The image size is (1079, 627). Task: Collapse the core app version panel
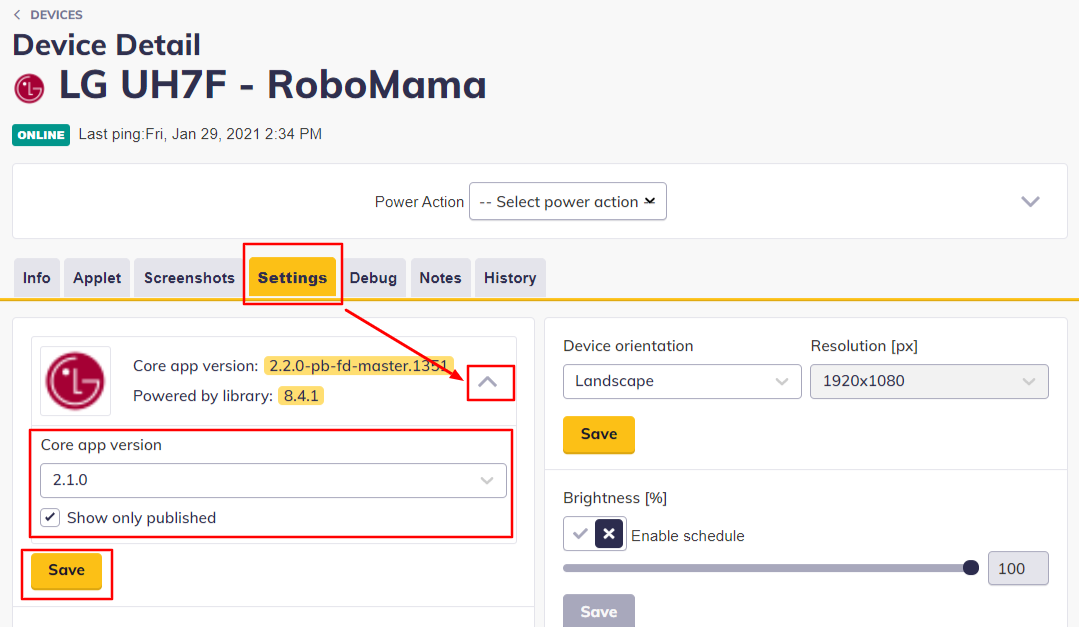[487, 382]
